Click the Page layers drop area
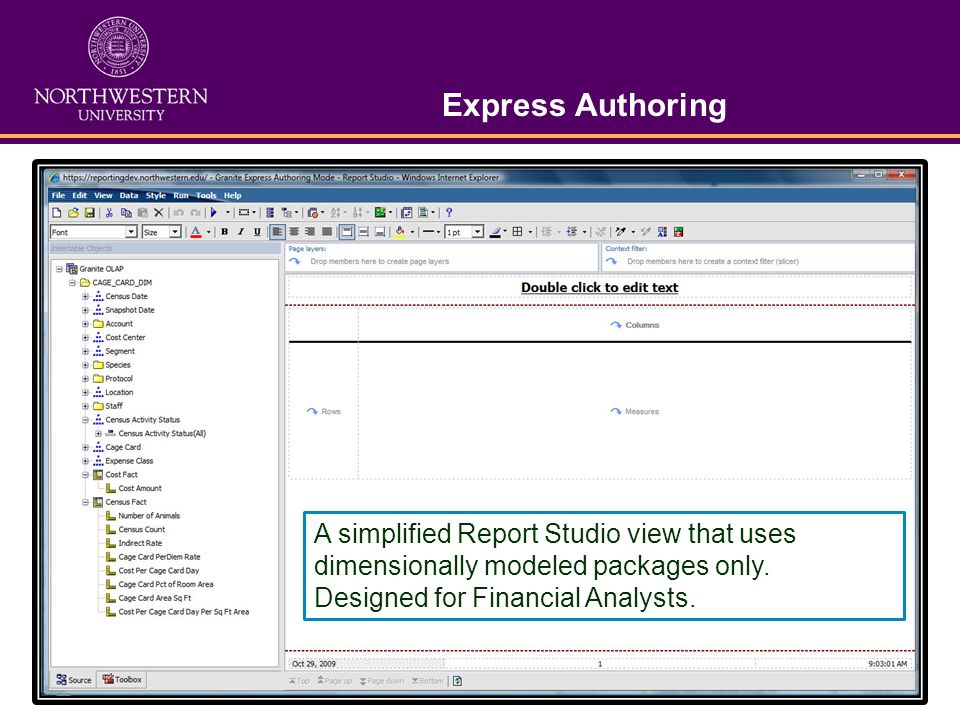The width and height of the screenshot is (960, 720). tap(441, 257)
